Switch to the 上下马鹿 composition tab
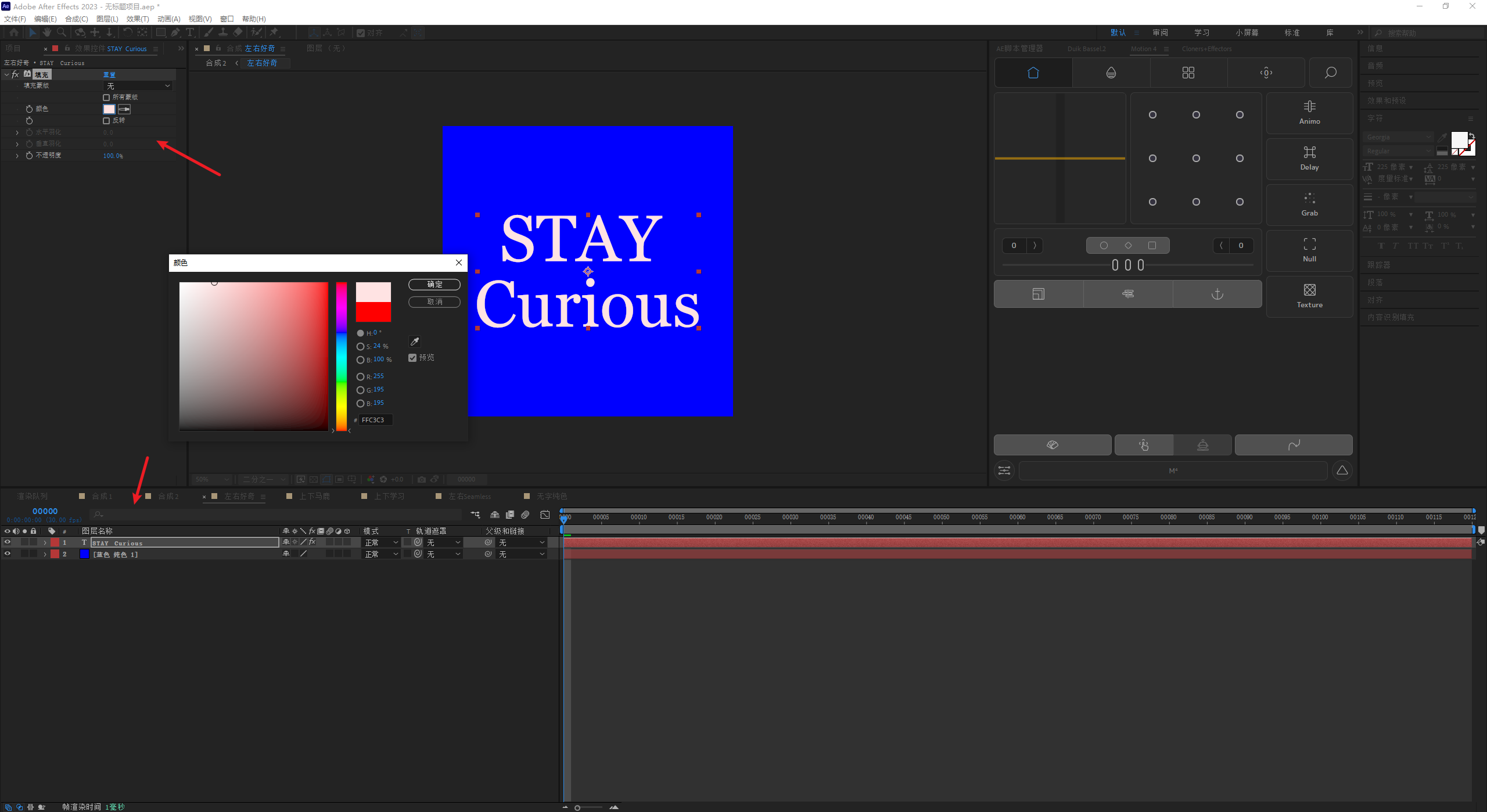This screenshot has height=812, width=1487. pyautogui.click(x=314, y=496)
